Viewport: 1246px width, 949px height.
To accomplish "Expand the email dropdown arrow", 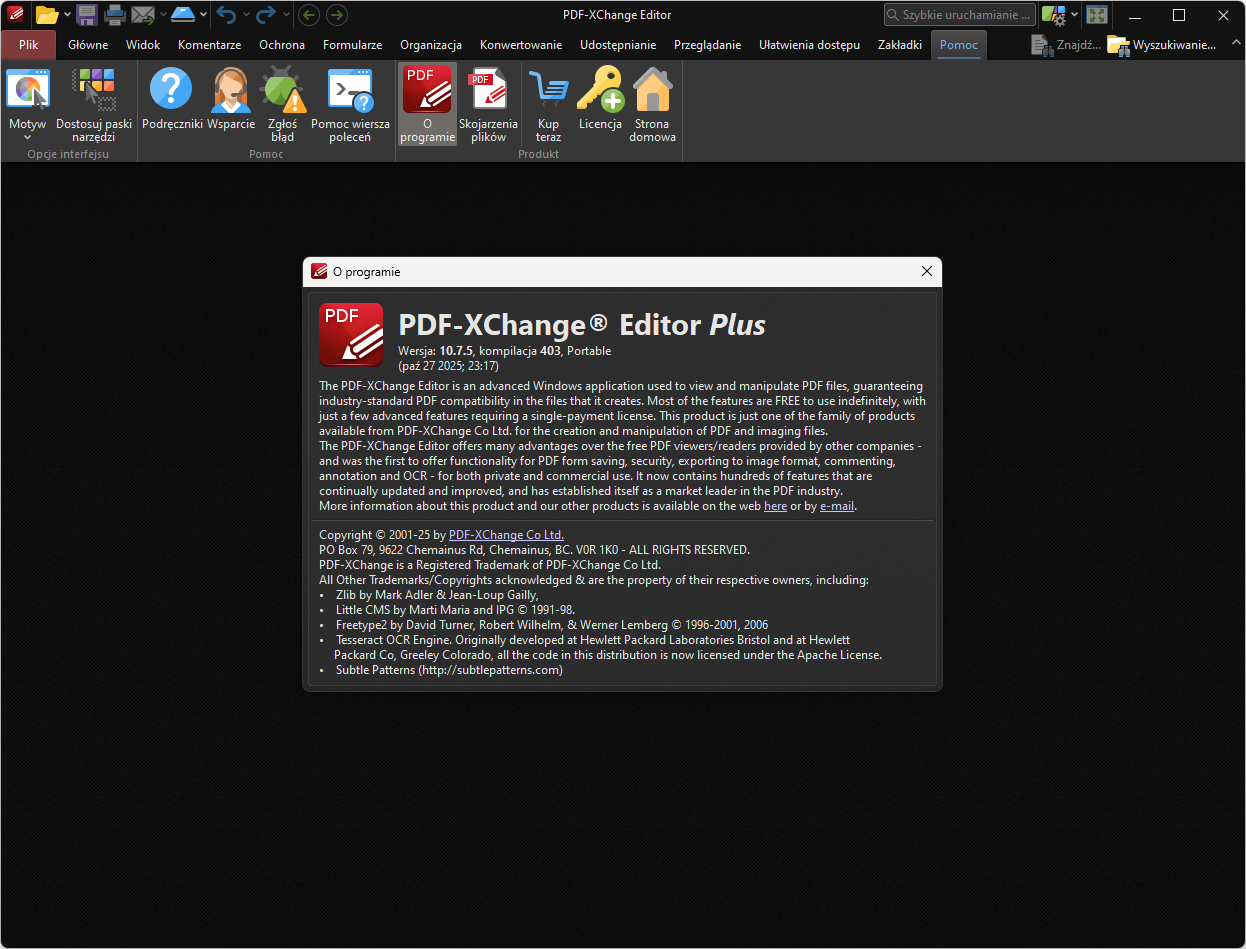I will 162,15.
